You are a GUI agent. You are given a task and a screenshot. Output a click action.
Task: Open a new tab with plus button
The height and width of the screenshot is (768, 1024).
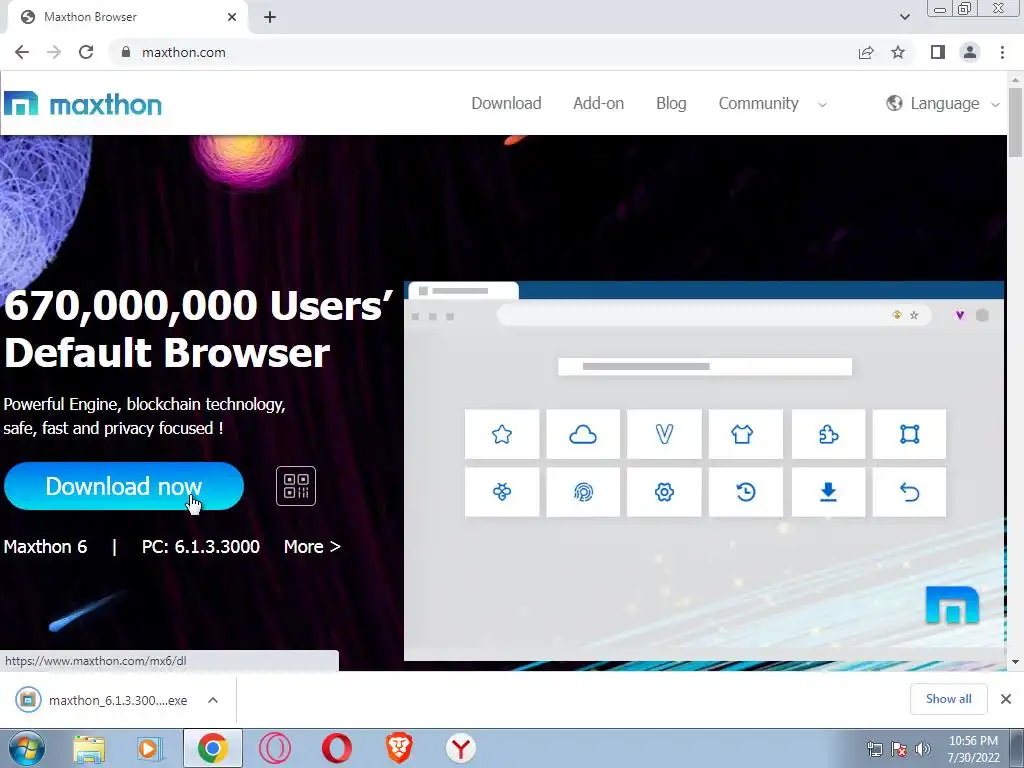(x=270, y=17)
